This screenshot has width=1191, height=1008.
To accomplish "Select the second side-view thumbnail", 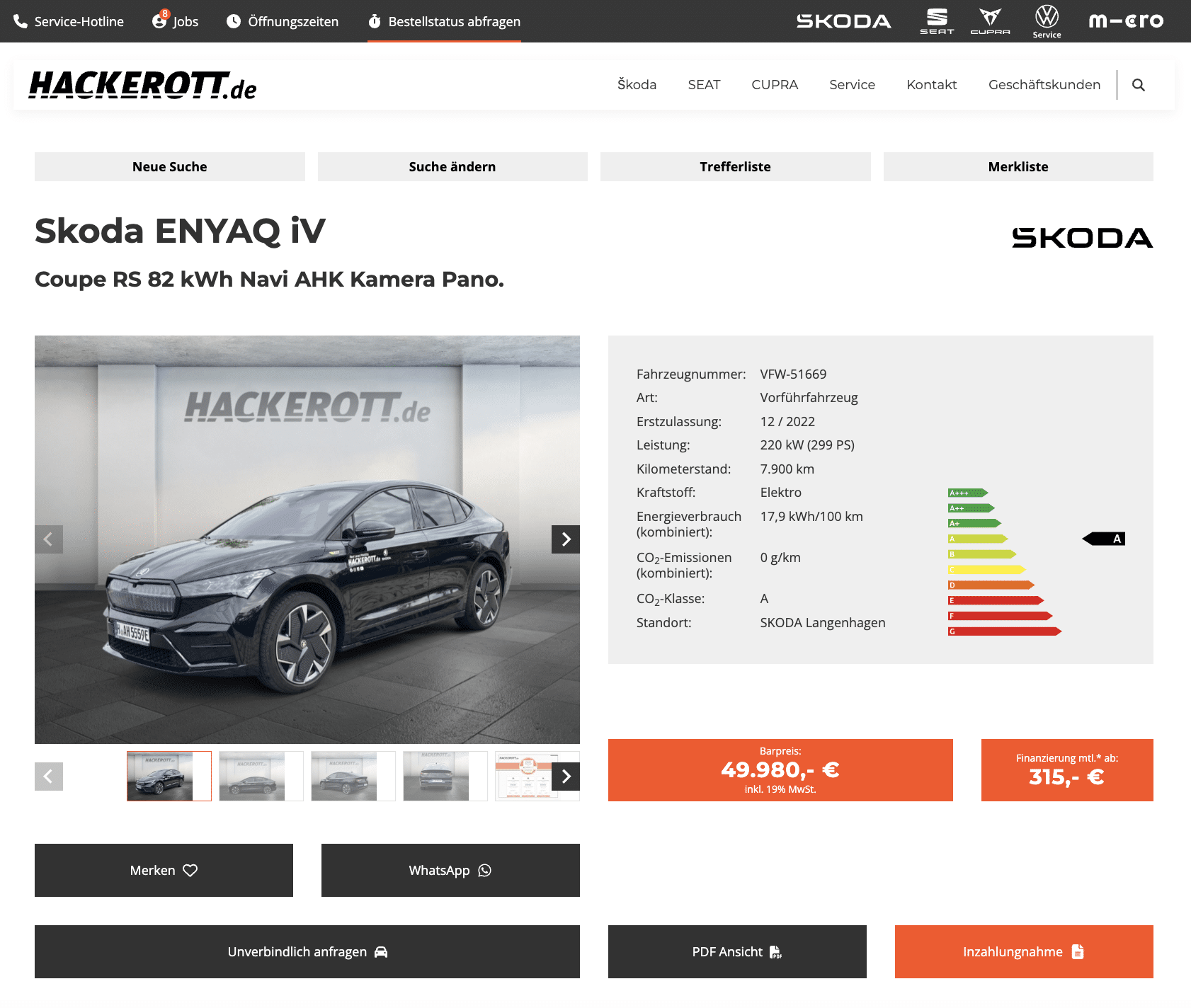I will pyautogui.click(x=261, y=776).
